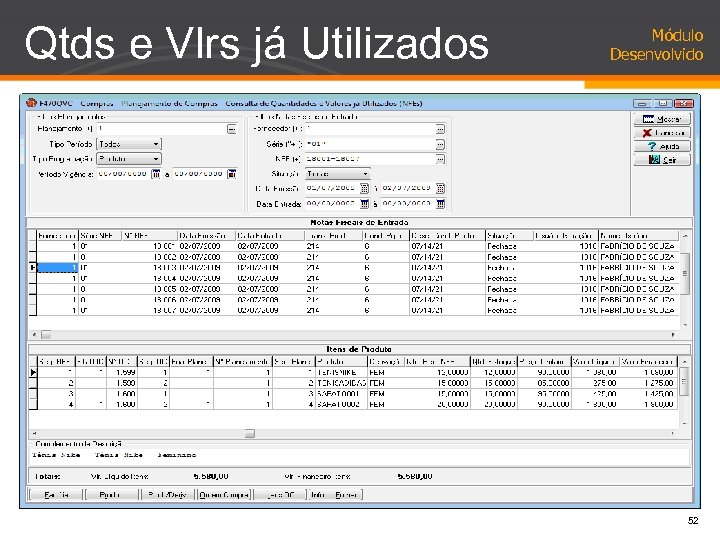Viewport: 720px width, 540px height.
Task: Click the Cancelar button with red X
Action: coord(662,133)
